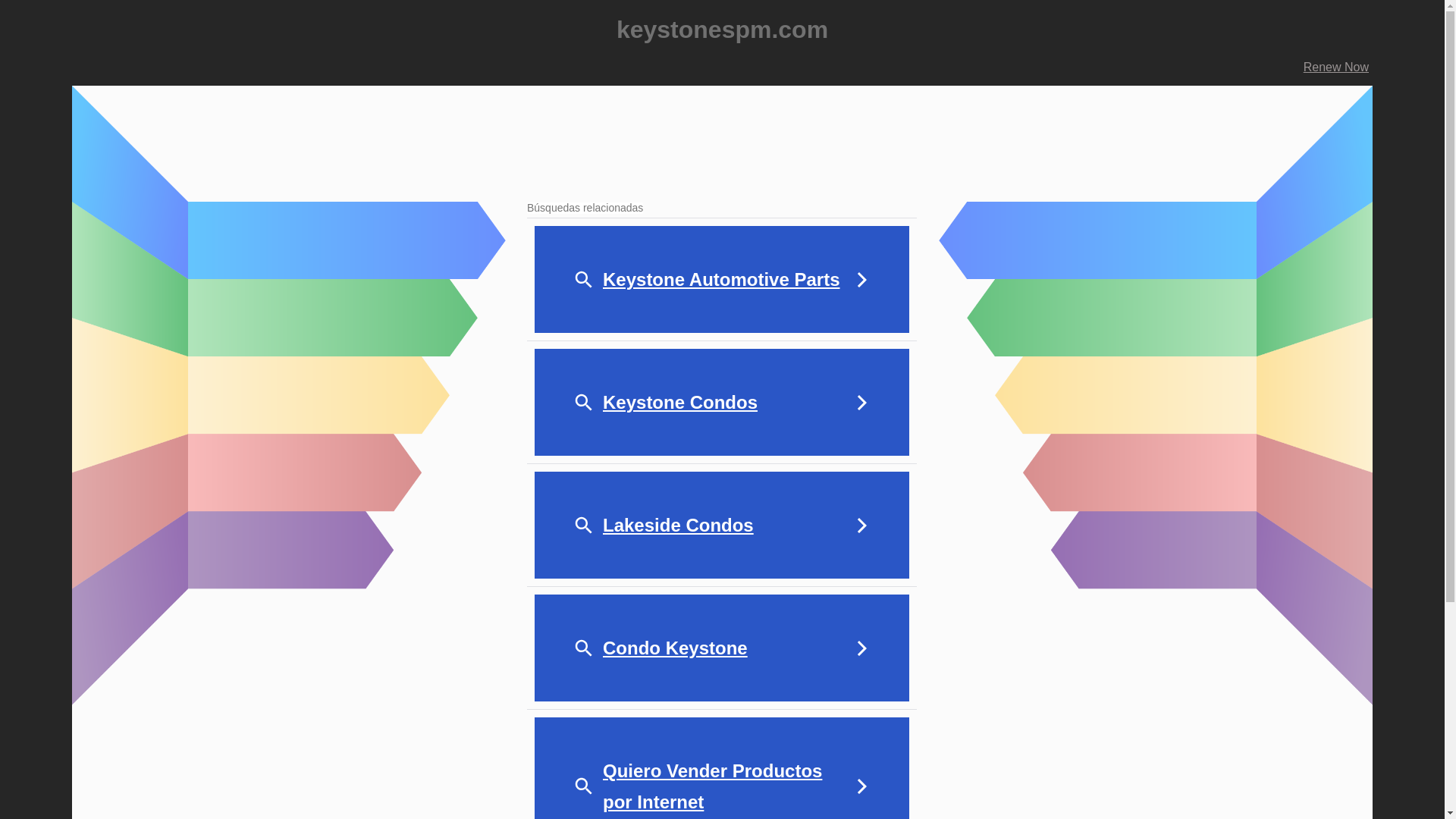Click the search icon beside Lakeside Condos
Screen dimensions: 1456x819
pos(583,526)
